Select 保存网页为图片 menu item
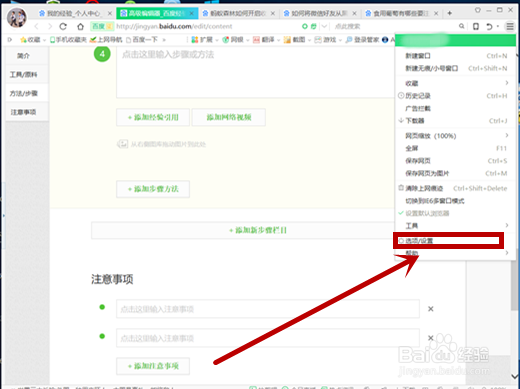520x389 pixels. pos(455,173)
